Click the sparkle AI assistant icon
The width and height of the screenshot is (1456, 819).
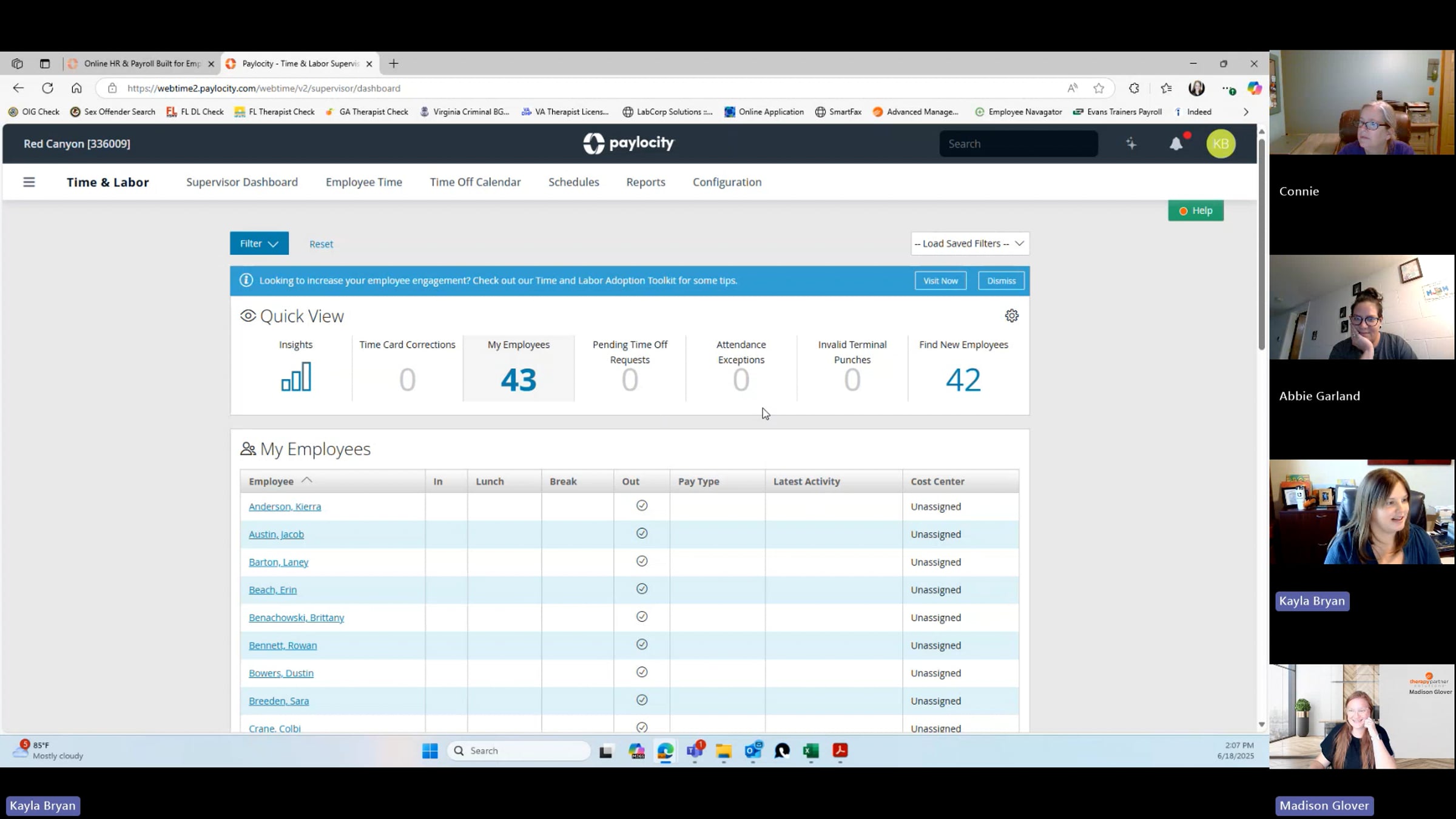click(x=1131, y=144)
